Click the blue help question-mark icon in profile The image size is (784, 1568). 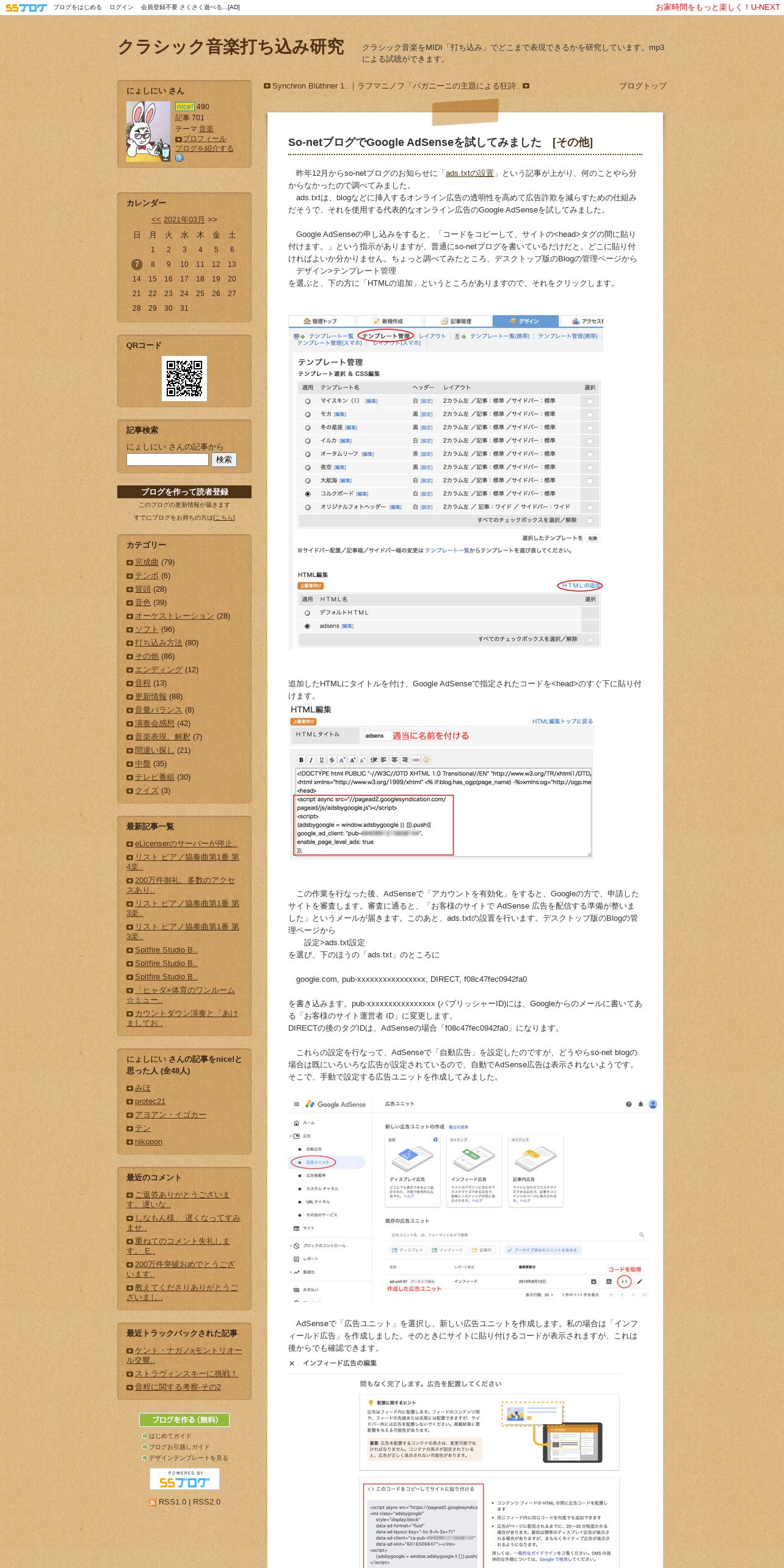[179, 158]
